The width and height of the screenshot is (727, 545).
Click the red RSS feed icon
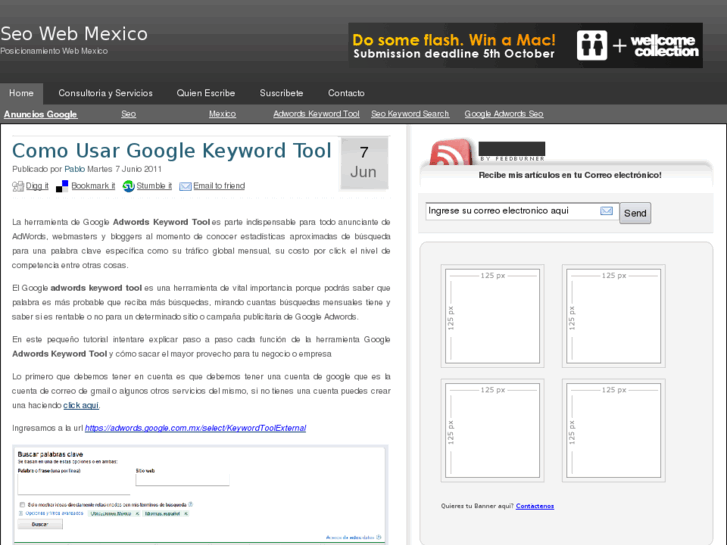coord(450,152)
